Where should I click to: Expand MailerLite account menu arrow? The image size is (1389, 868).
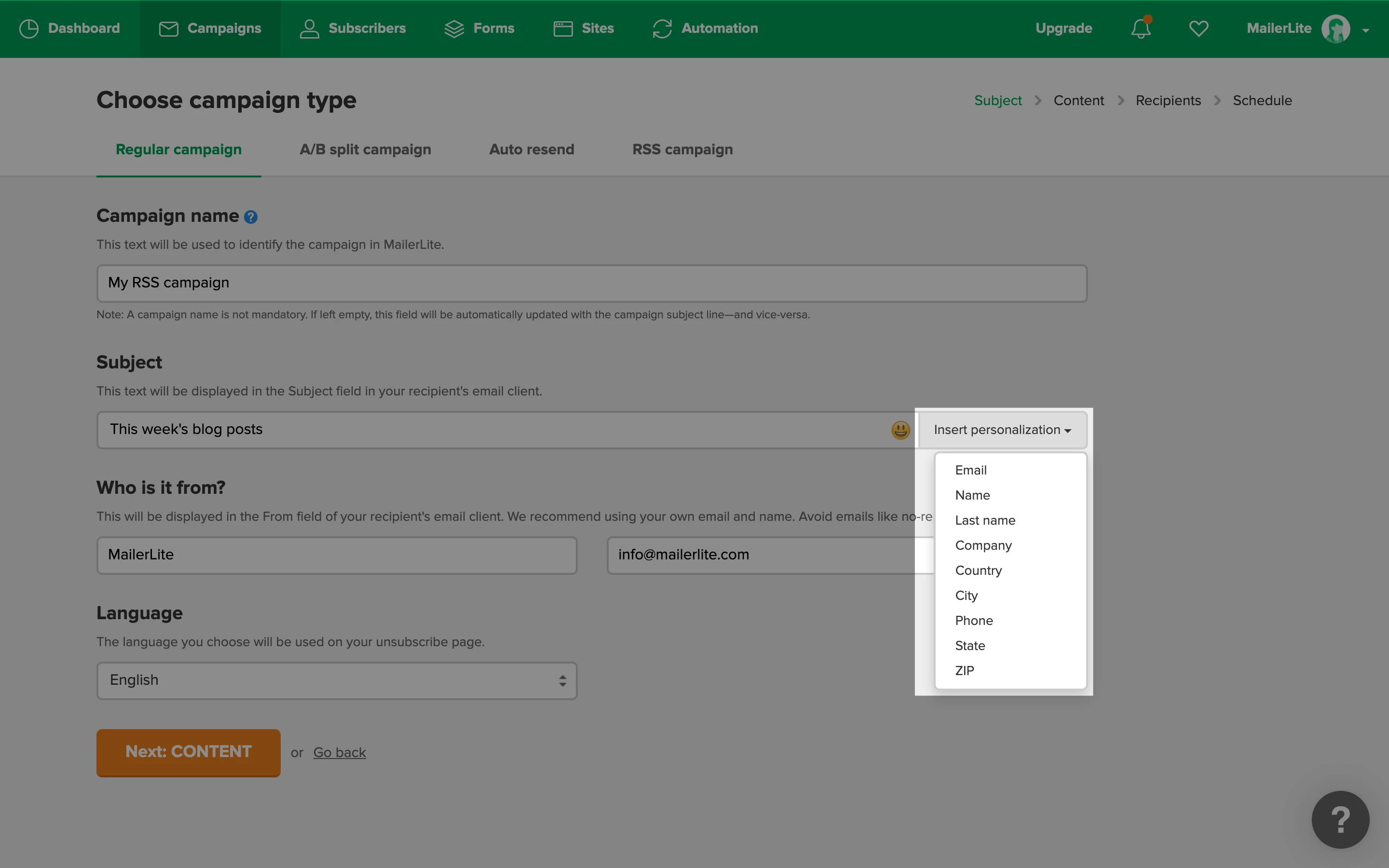click(1365, 30)
